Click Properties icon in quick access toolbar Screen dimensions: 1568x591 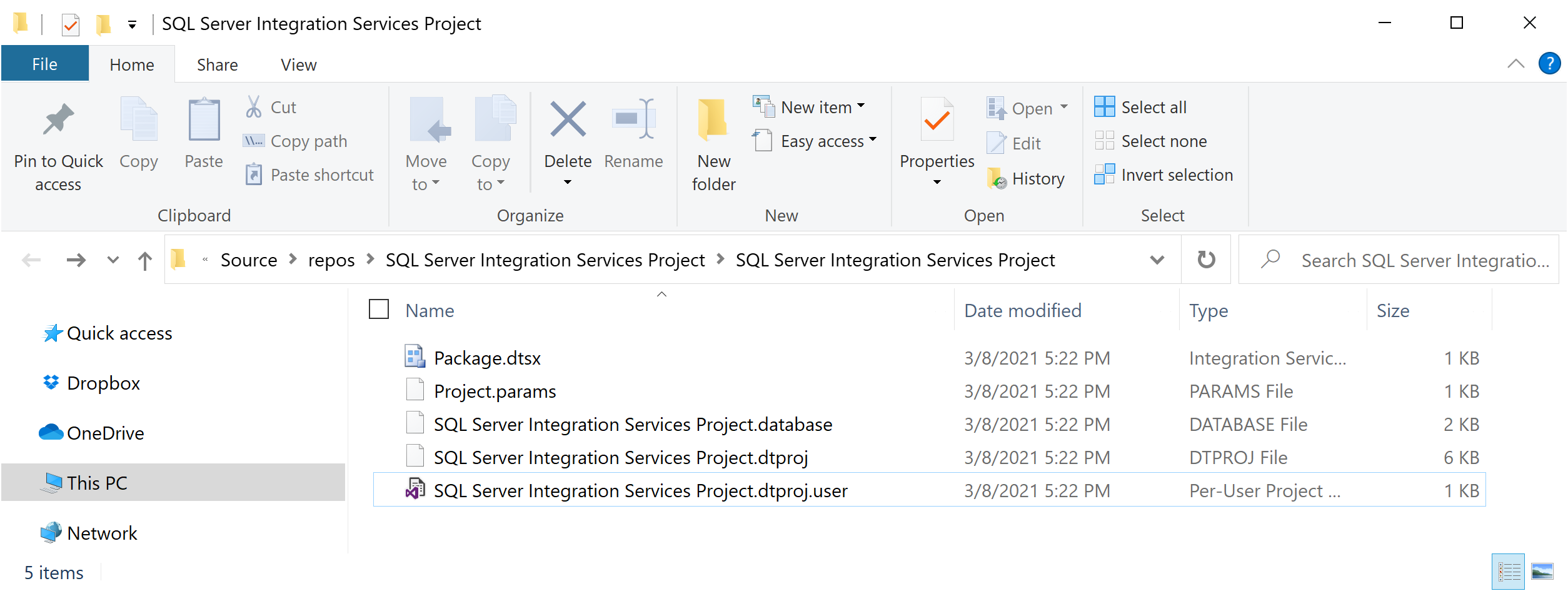tap(71, 24)
